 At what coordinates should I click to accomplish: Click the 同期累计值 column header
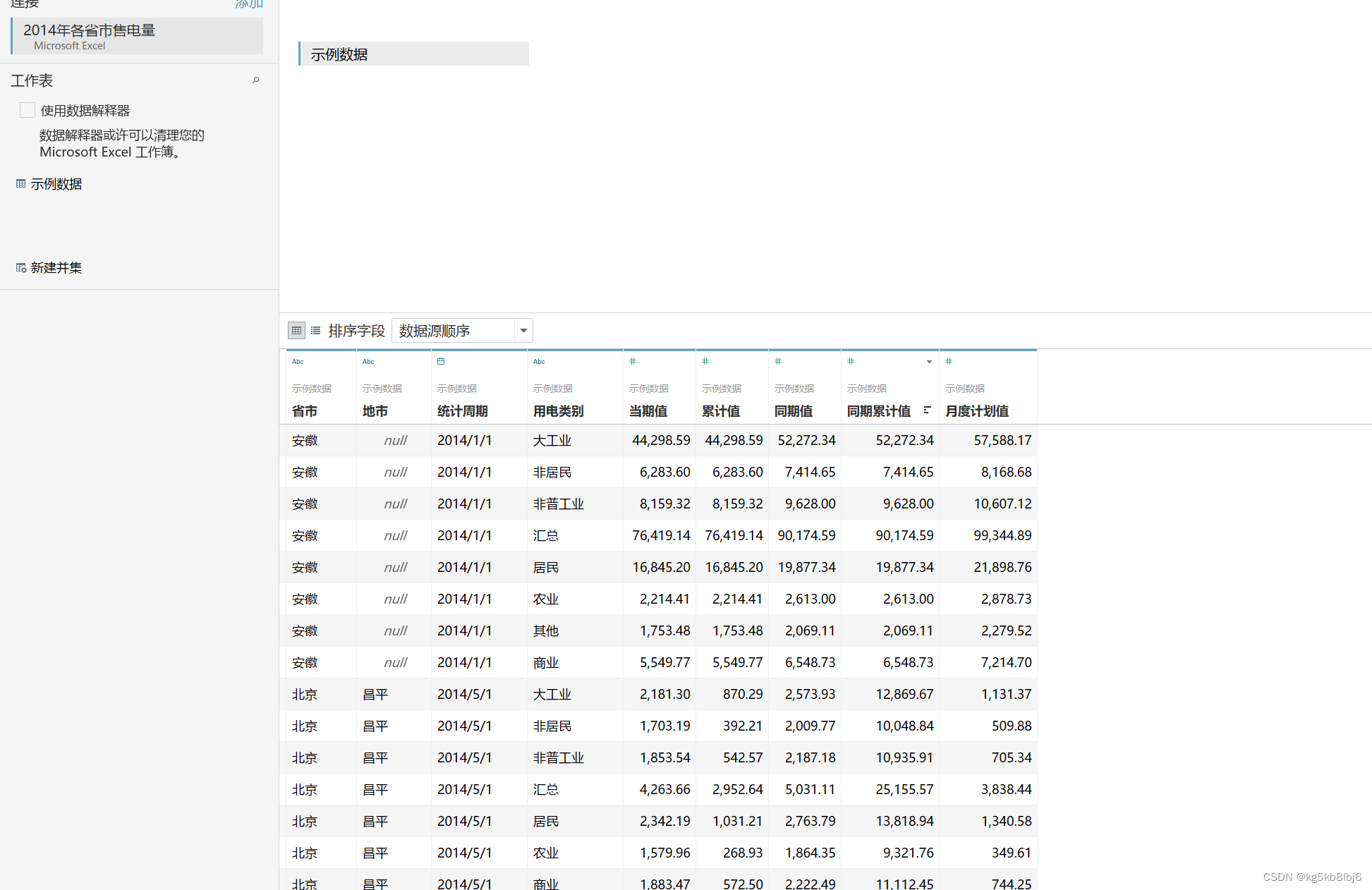[879, 411]
